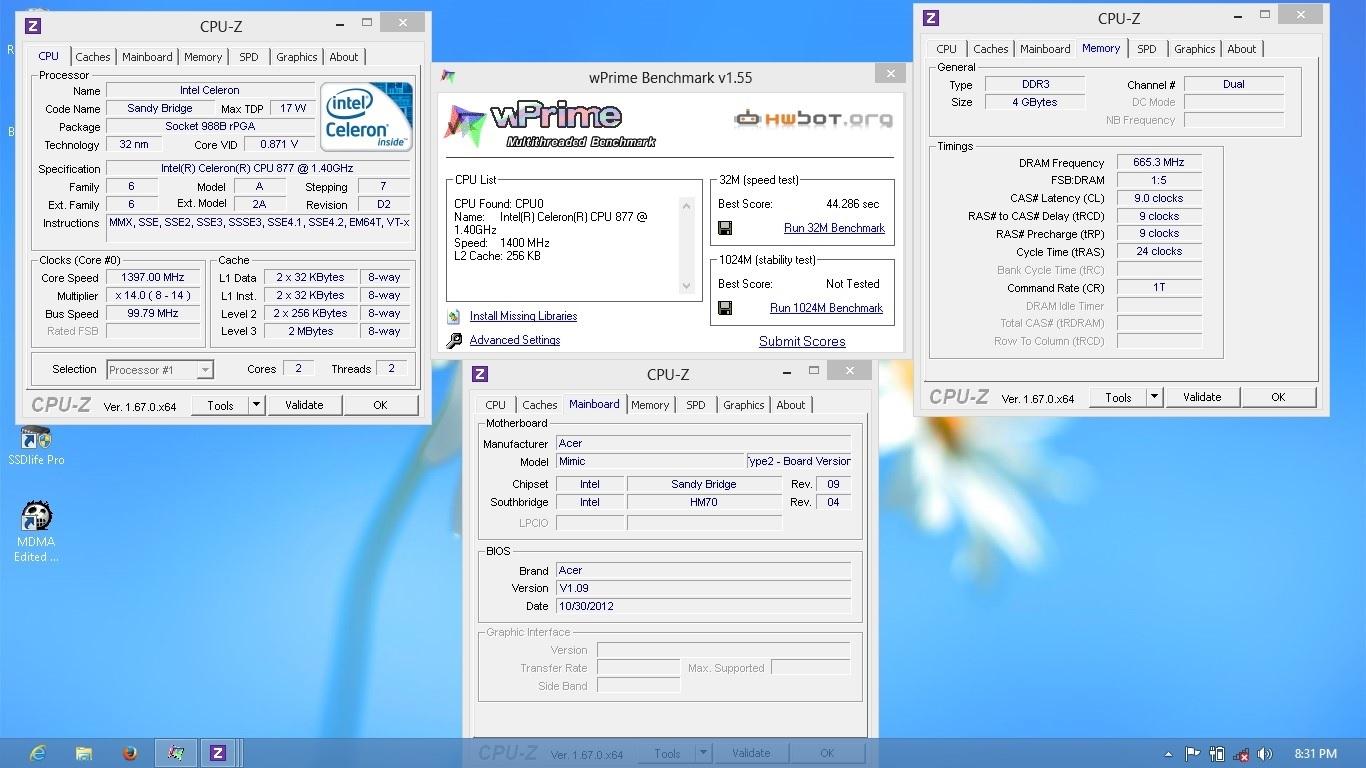
Task: Click the taskbar clock 8:31 PM
Action: (1315, 754)
